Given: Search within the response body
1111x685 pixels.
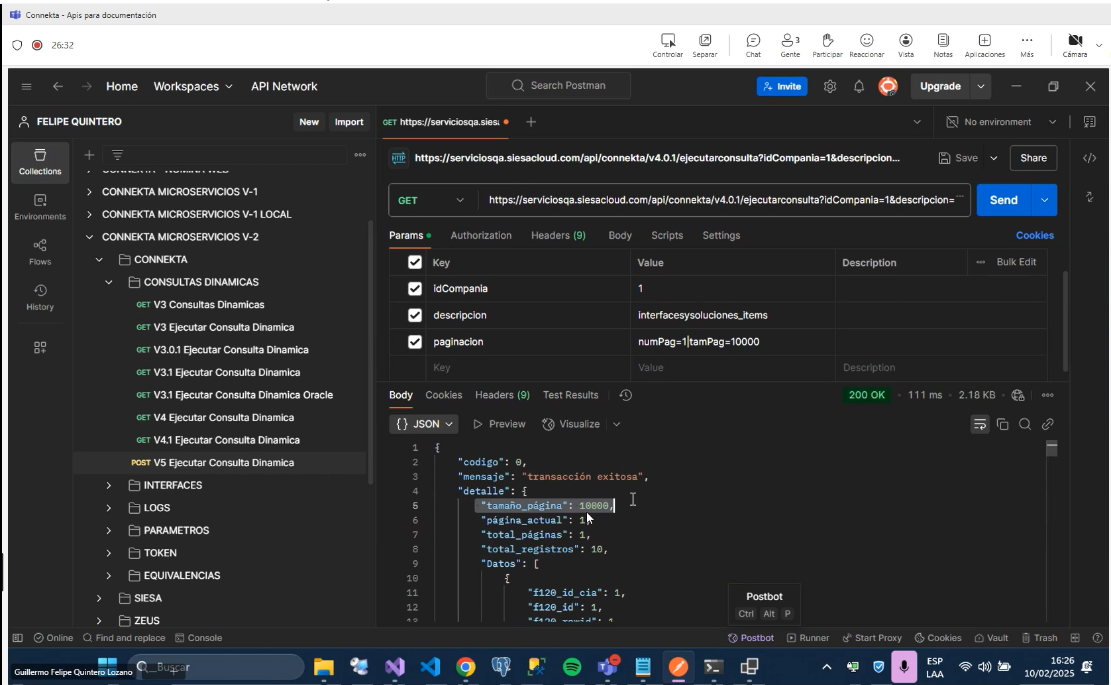Looking at the screenshot, I should pyautogui.click(x=1024, y=423).
